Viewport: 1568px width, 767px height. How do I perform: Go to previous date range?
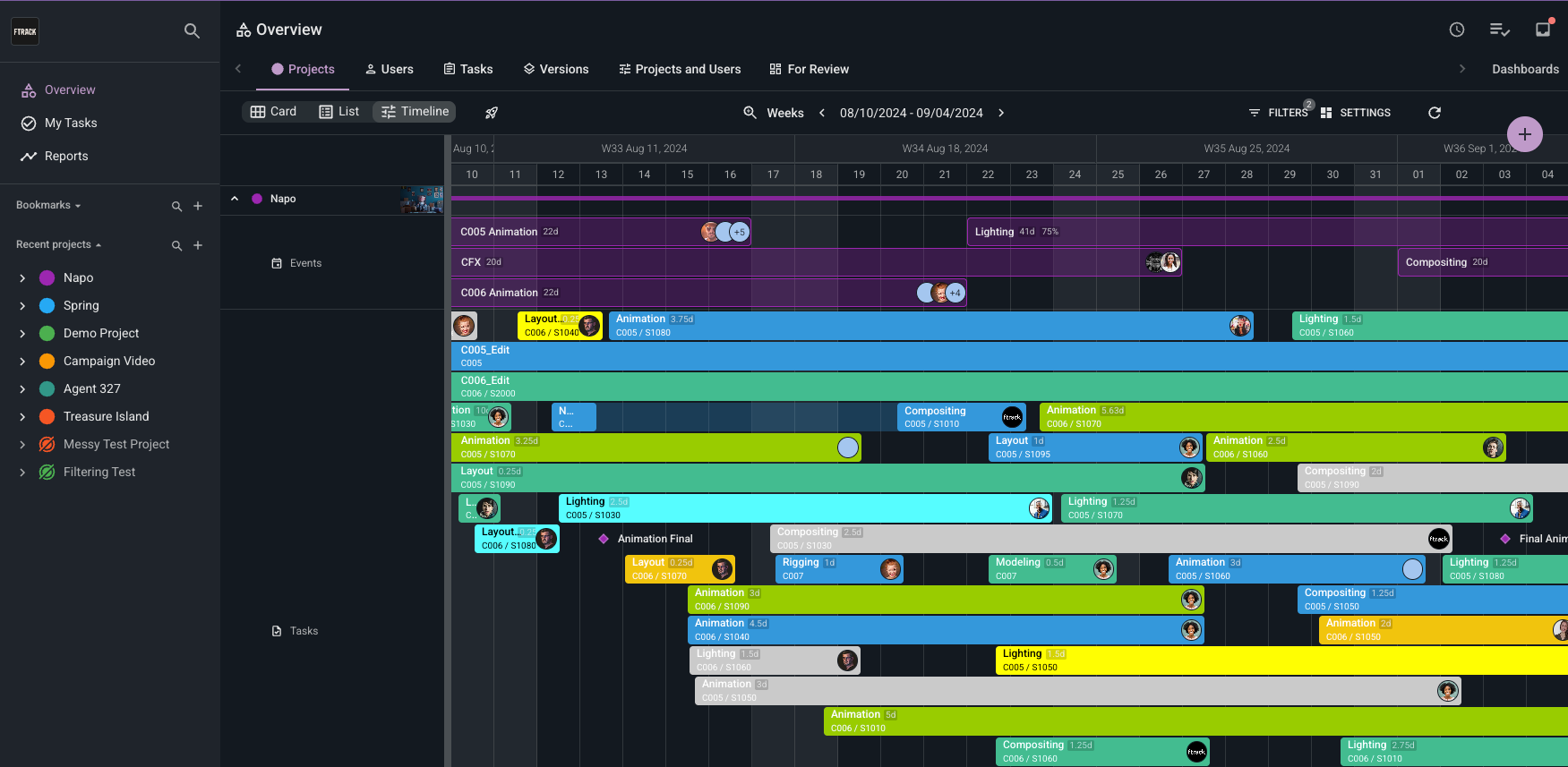(x=822, y=113)
